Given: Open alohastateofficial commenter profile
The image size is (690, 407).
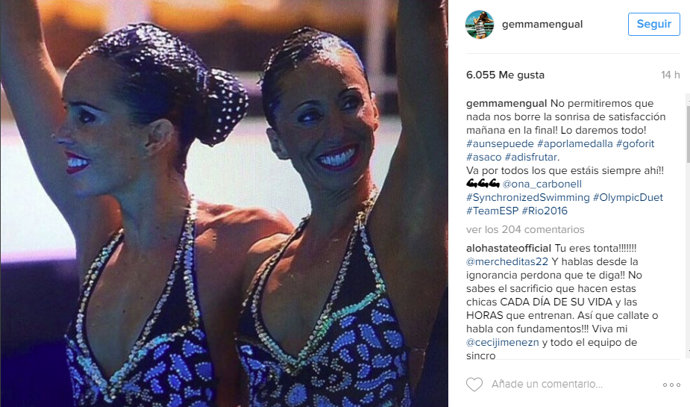Looking at the screenshot, I should tap(508, 248).
